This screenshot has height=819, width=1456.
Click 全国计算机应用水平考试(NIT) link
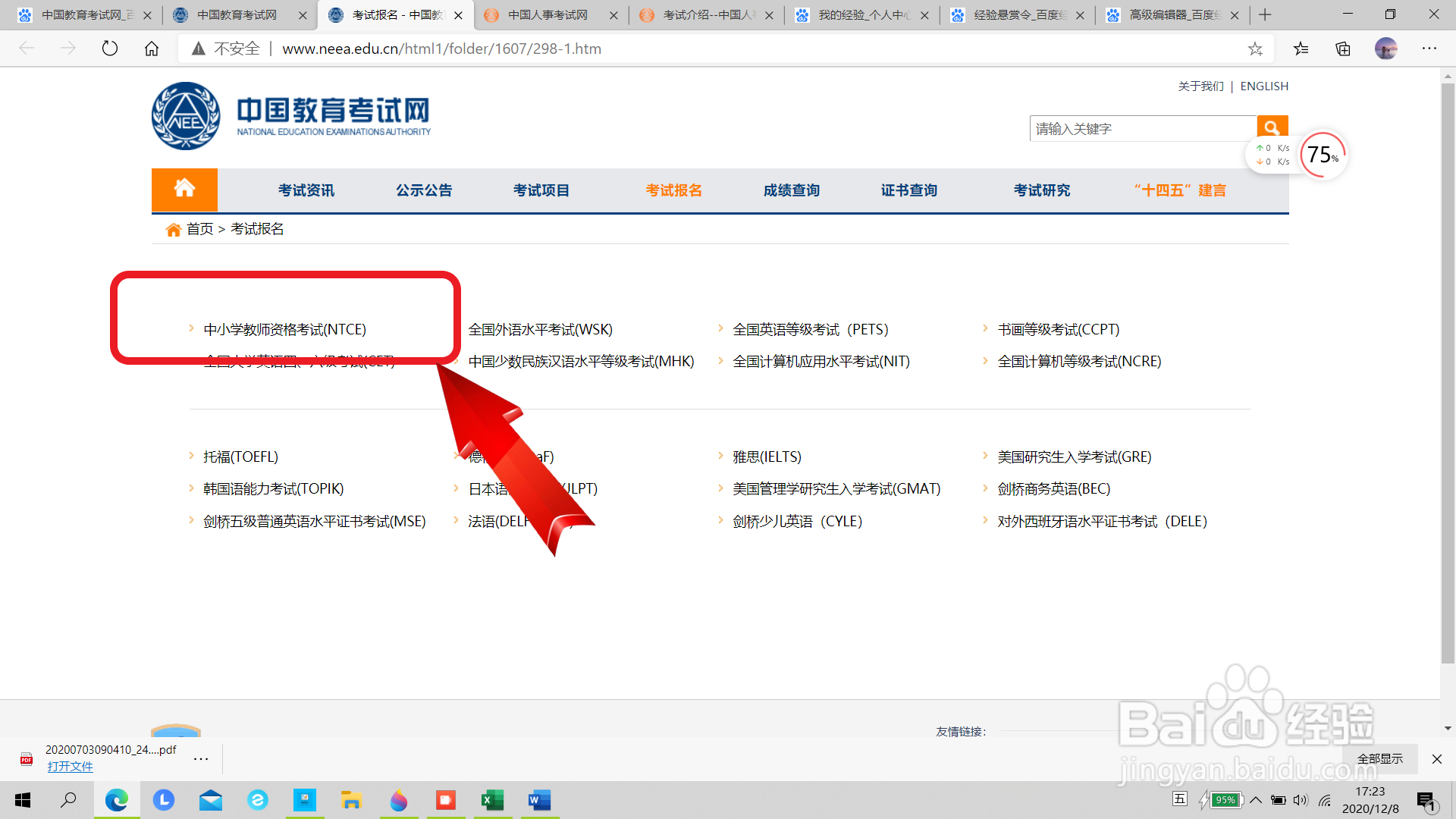[821, 361]
